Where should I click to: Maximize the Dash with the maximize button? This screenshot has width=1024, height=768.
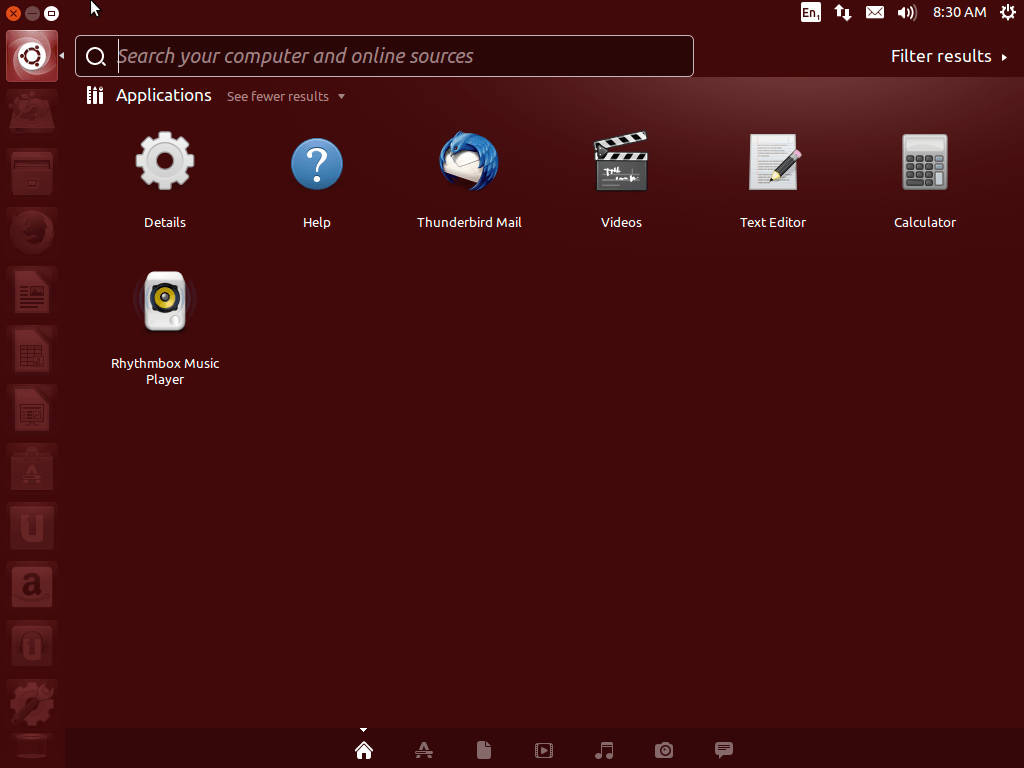pyautogui.click(x=51, y=13)
